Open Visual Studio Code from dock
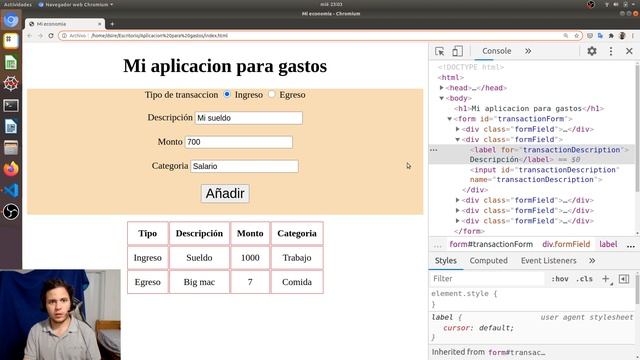 11,190
